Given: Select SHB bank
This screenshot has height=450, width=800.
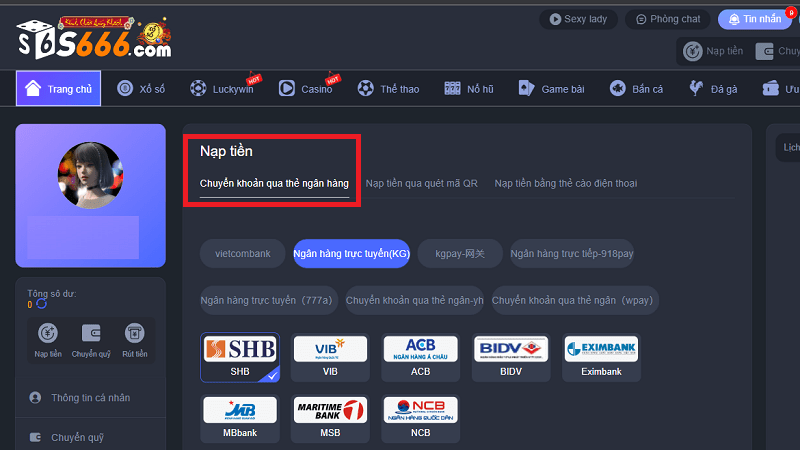Looking at the screenshot, I should [240, 357].
